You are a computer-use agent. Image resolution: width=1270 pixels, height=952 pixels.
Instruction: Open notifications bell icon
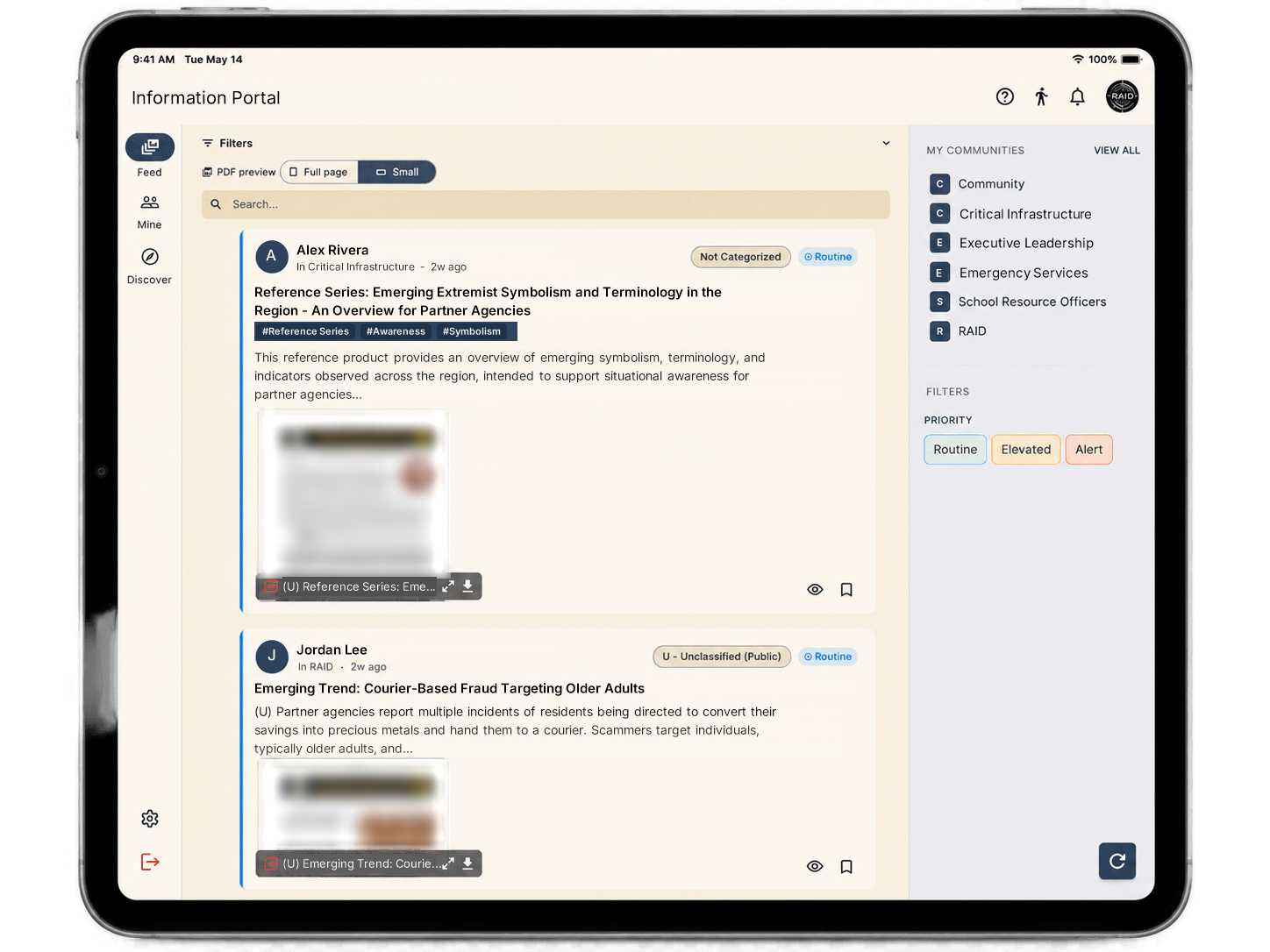click(1077, 96)
